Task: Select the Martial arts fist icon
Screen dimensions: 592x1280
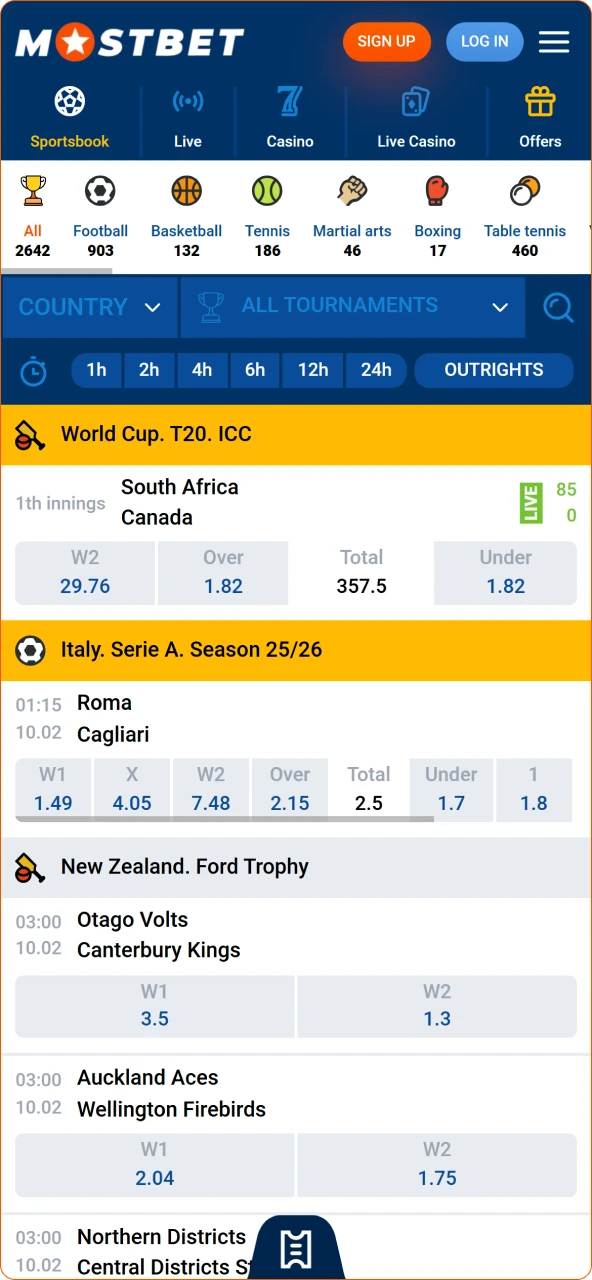Action: click(352, 191)
